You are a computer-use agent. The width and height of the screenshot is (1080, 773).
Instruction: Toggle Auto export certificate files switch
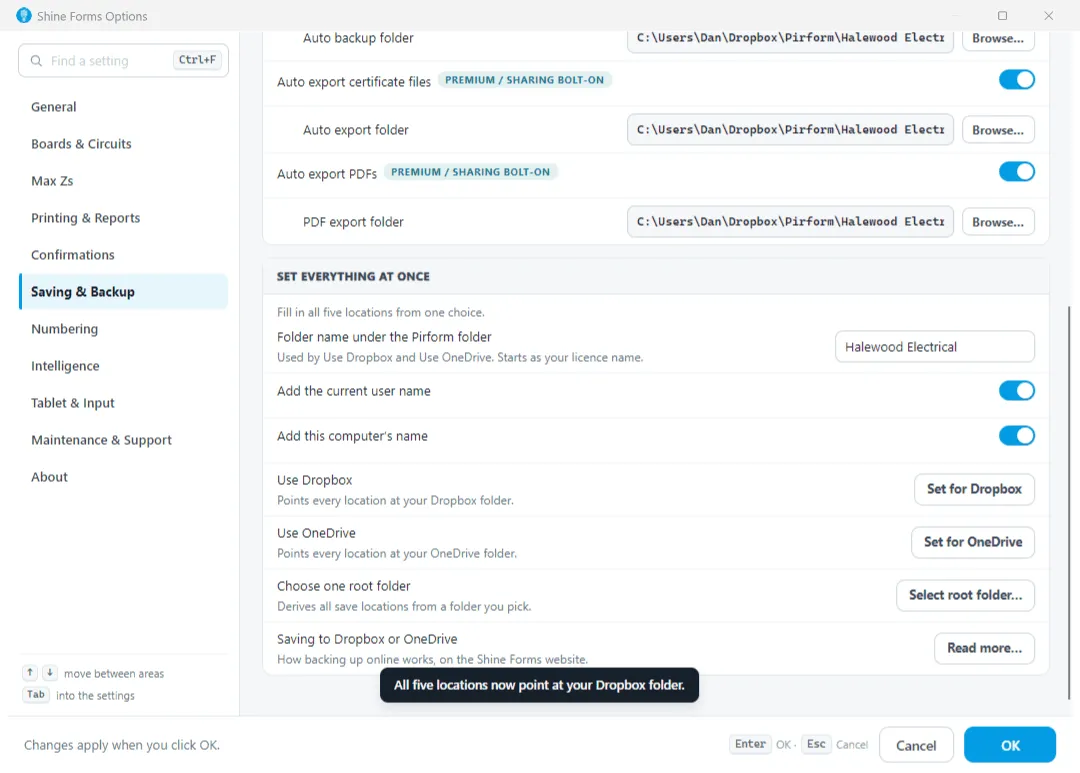point(1016,80)
